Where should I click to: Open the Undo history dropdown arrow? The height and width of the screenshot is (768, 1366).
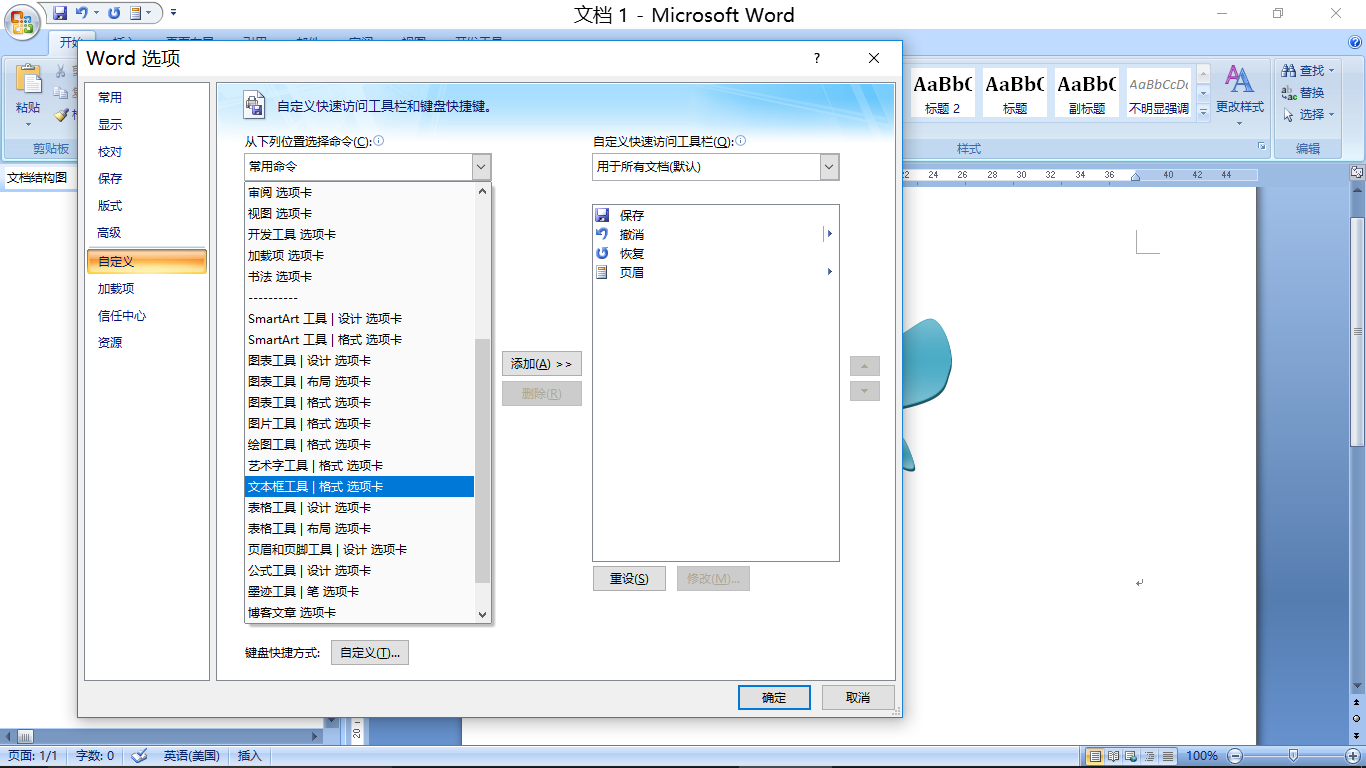tap(97, 13)
